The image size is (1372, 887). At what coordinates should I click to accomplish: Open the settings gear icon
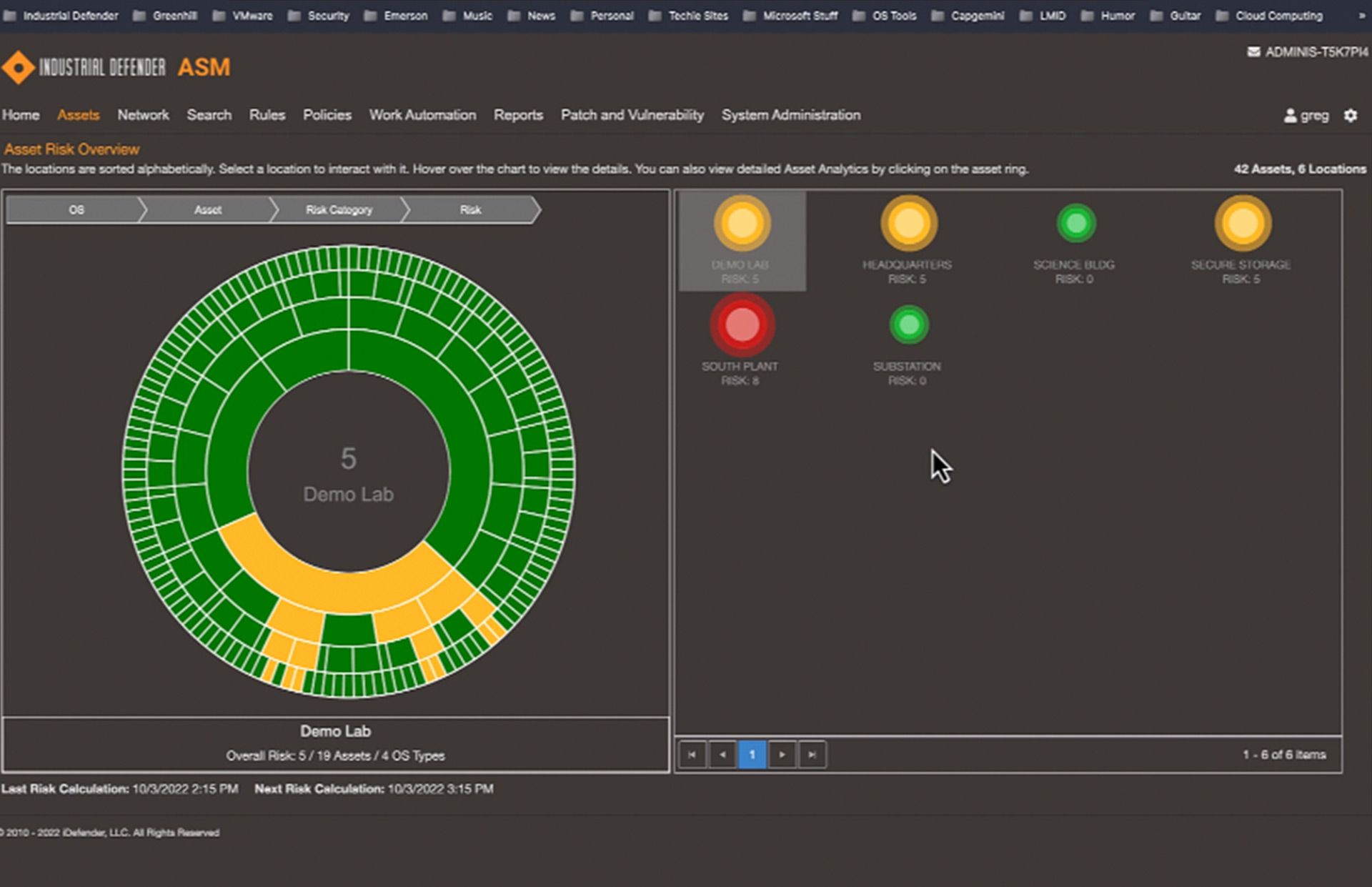[1350, 115]
